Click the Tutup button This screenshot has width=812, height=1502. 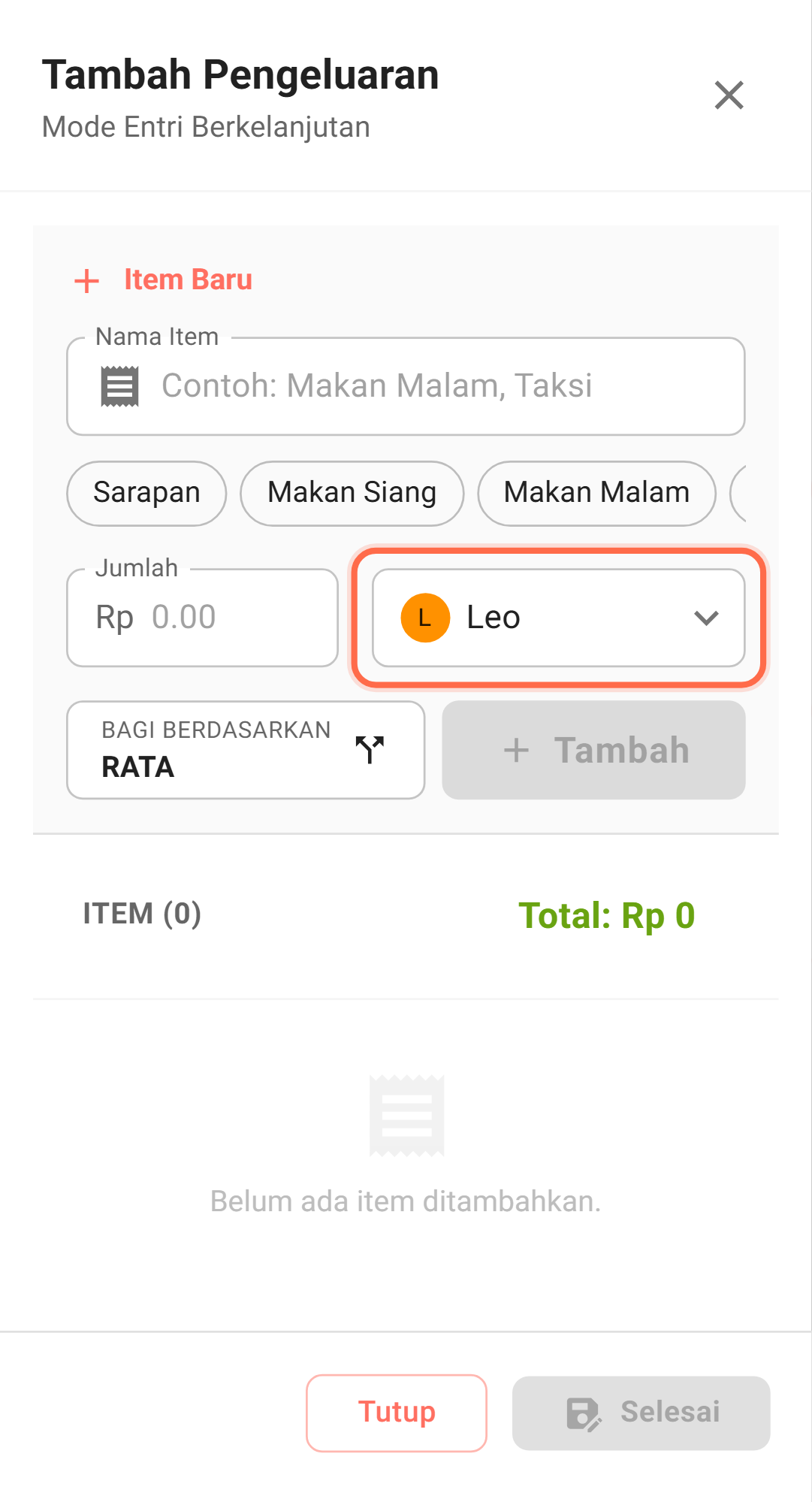[x=397, y=1413]
